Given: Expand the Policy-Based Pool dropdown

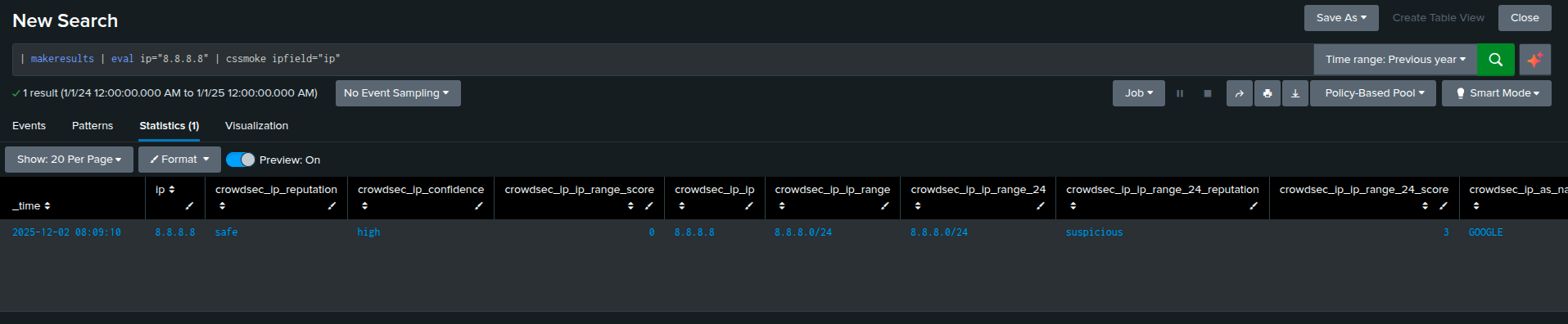Looking at the screenshot, I should (1373, 93).
